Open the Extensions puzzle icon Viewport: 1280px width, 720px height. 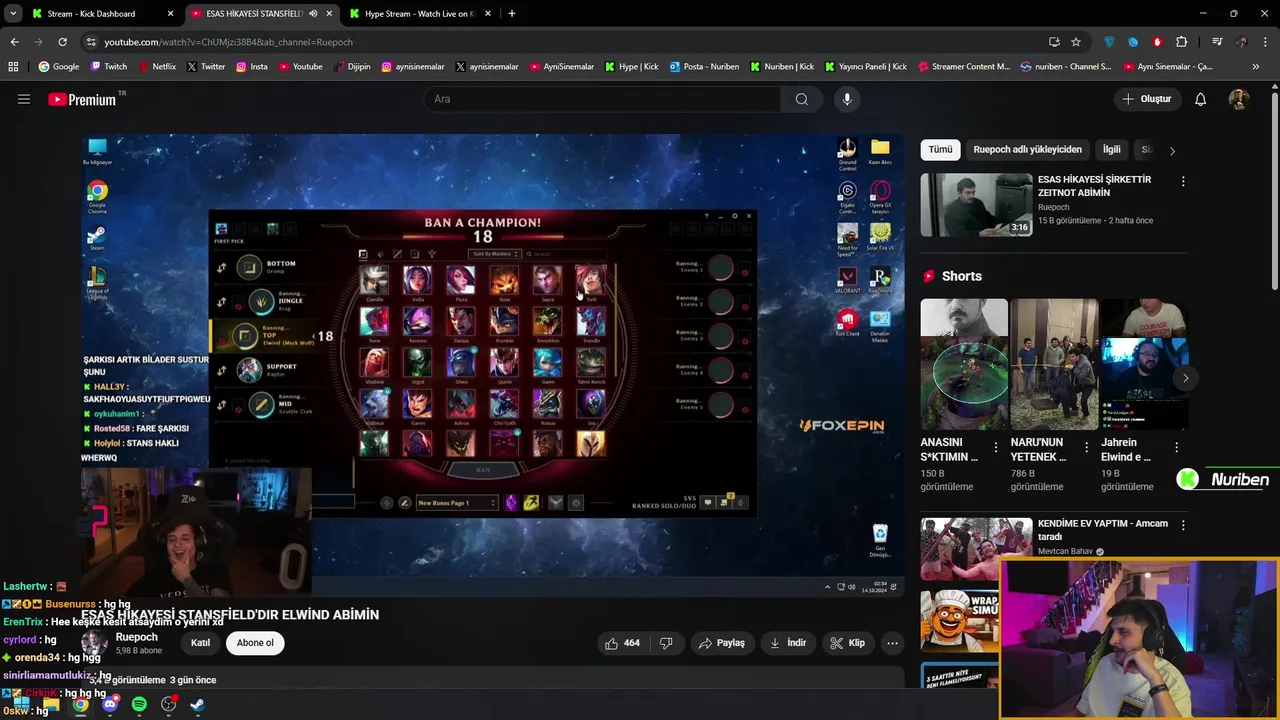[1182, 42]
